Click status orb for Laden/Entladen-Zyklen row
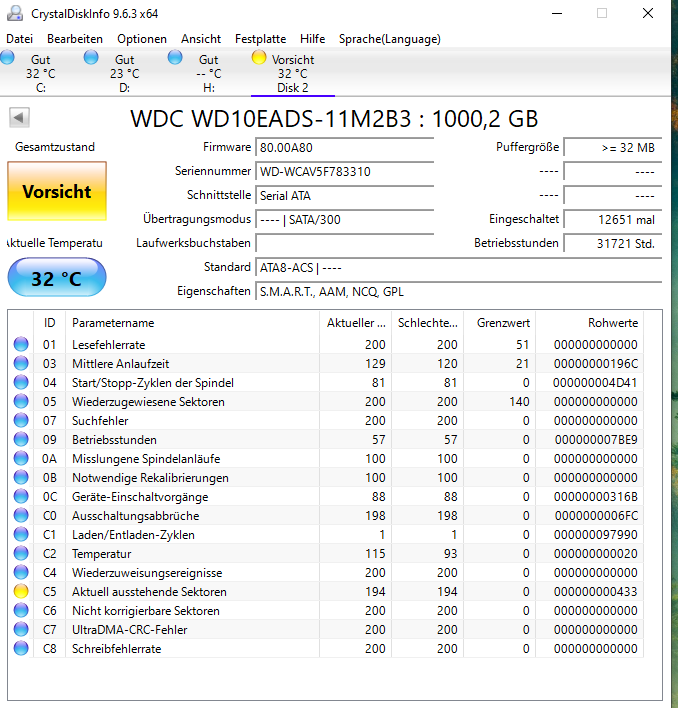Screen dimensions: 678x708 [21, 534]
